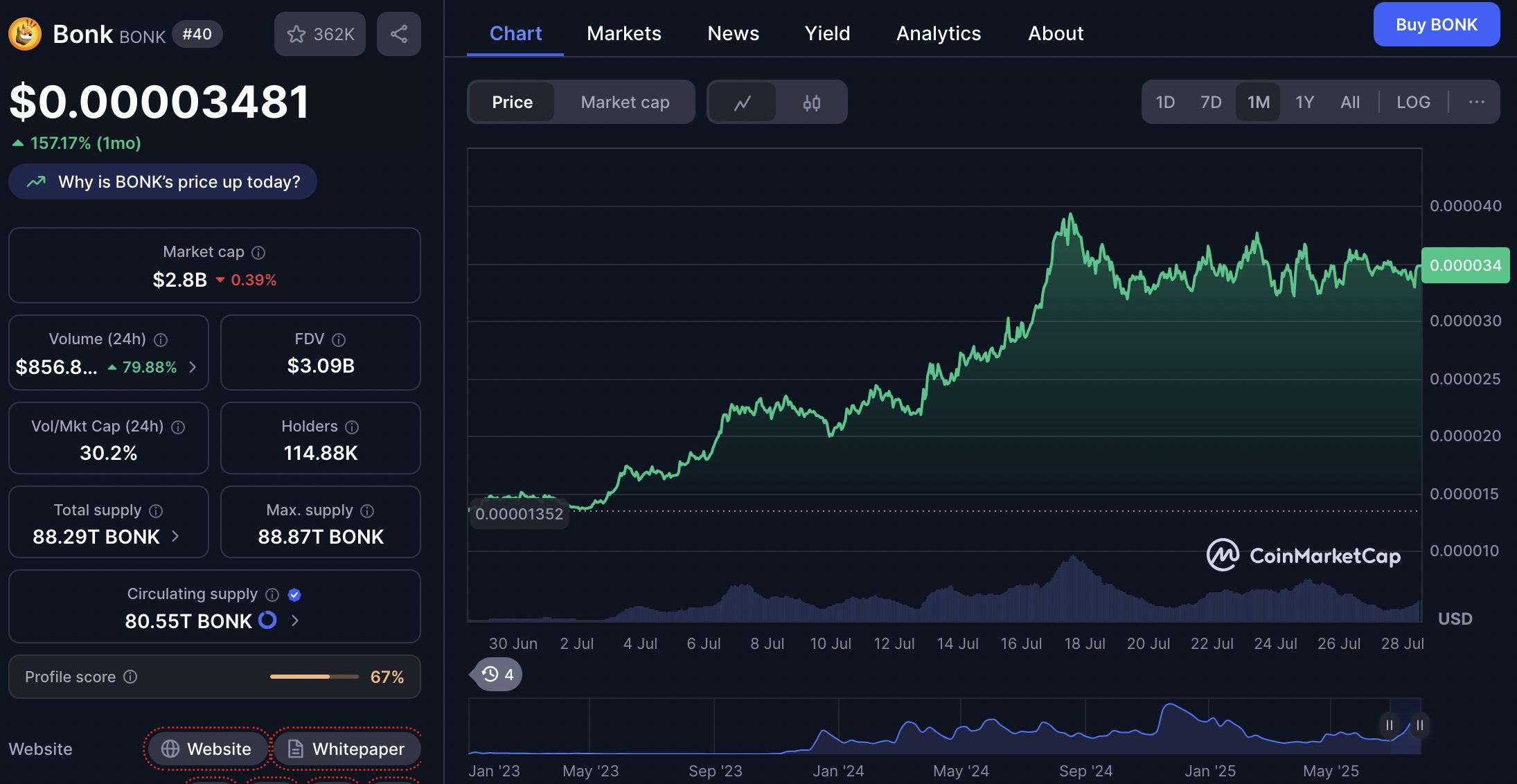Click the 30.2% Vol/Mkt Cap value
This screenshot has width=1517, height=784.
click(x=109, y=453)
